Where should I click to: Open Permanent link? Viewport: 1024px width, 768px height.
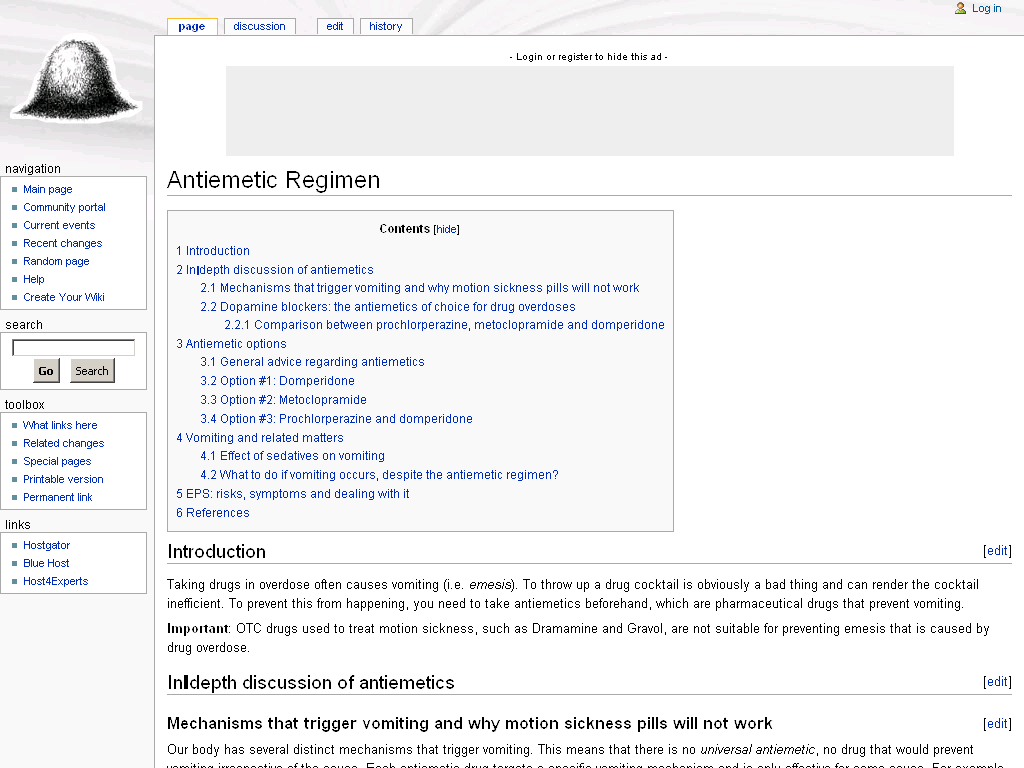(x=57, y=497)
